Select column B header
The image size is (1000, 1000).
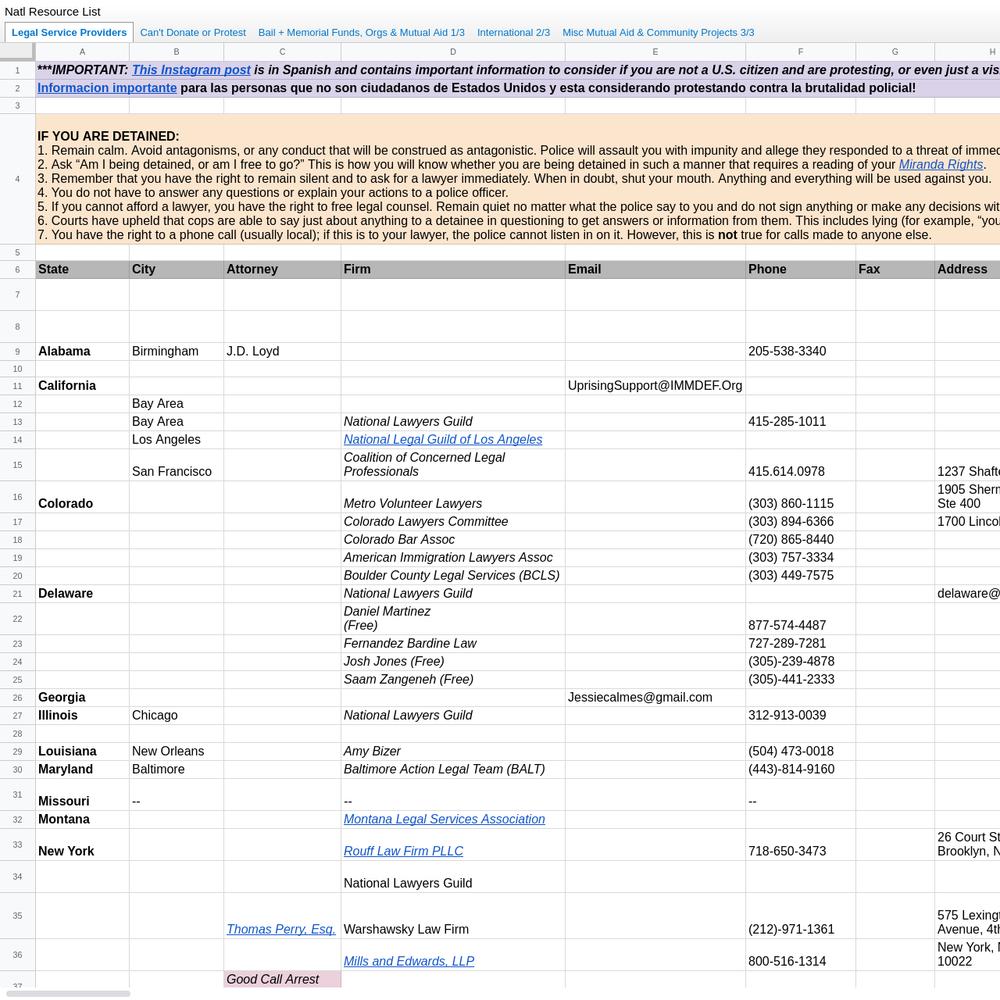[x=177, y=52]
